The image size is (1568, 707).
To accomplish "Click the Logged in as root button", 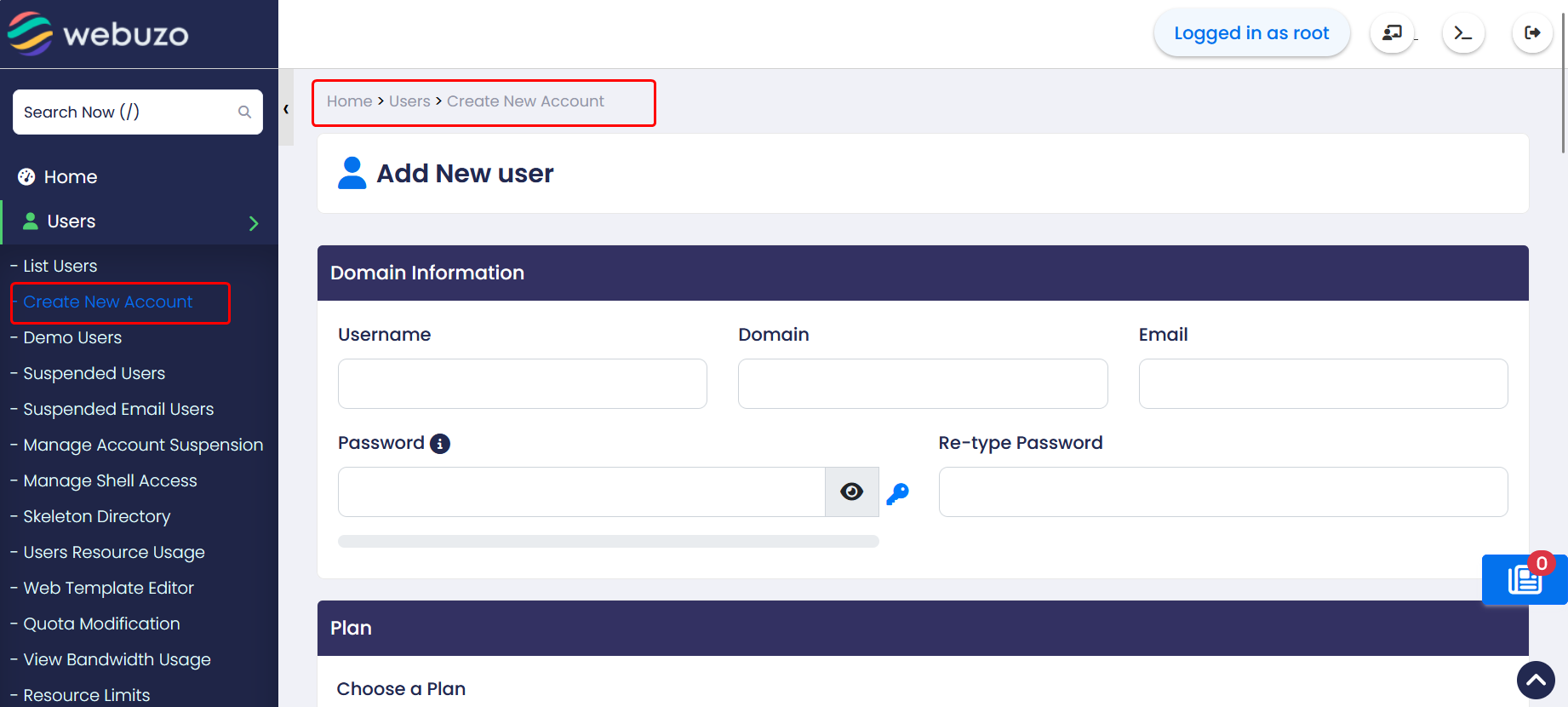I will [x=1250, y=33].
